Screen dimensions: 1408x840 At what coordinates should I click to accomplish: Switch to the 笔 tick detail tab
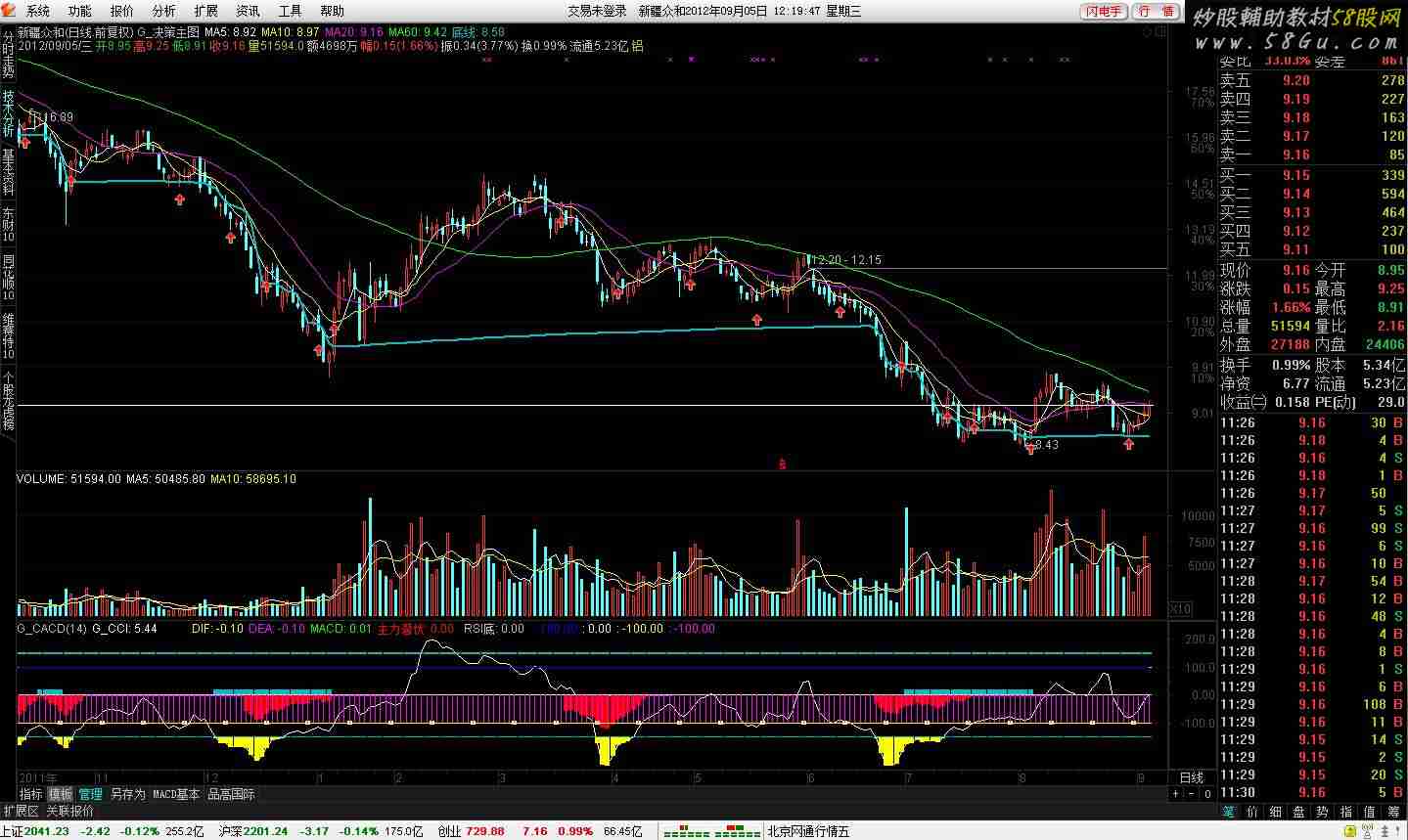[1228, 812]
